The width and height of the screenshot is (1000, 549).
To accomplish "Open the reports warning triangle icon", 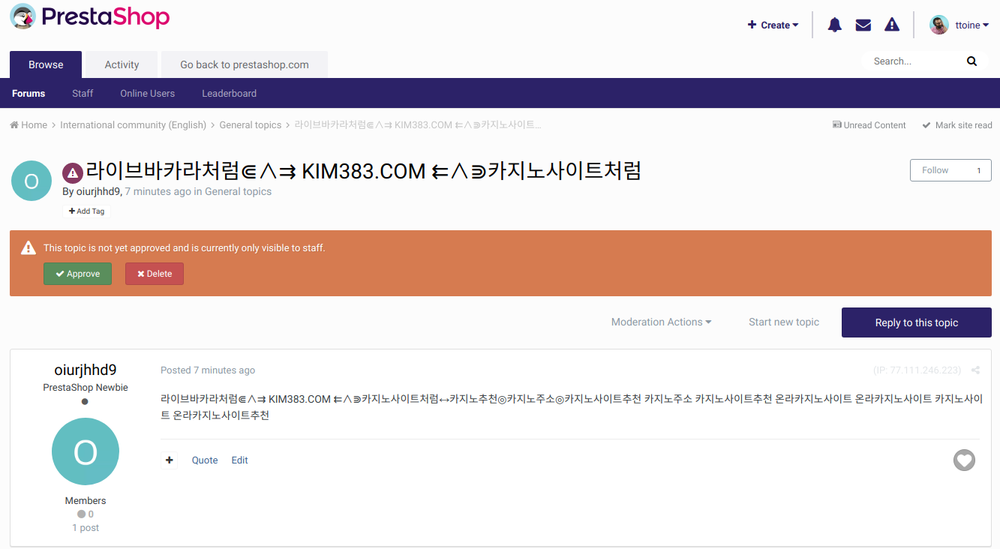I will pyautogui.click(x=892, y=25).
